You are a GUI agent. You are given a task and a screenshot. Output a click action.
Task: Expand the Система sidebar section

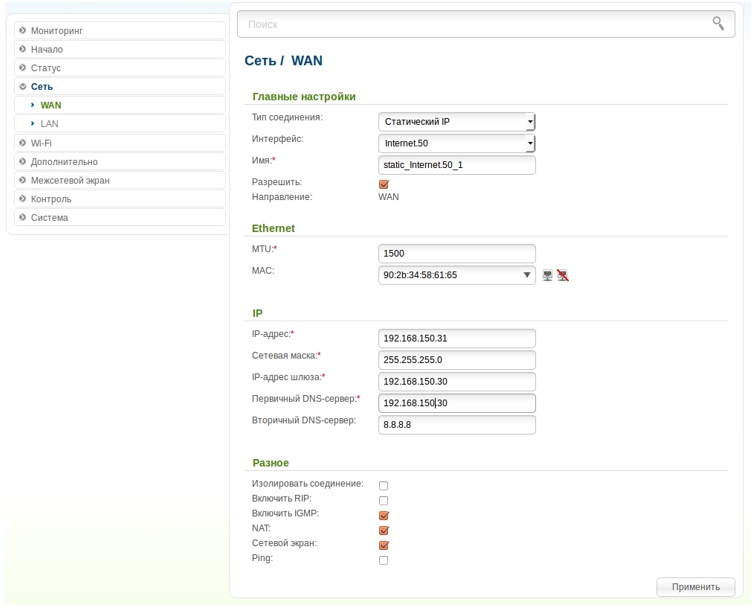point(49,217)
